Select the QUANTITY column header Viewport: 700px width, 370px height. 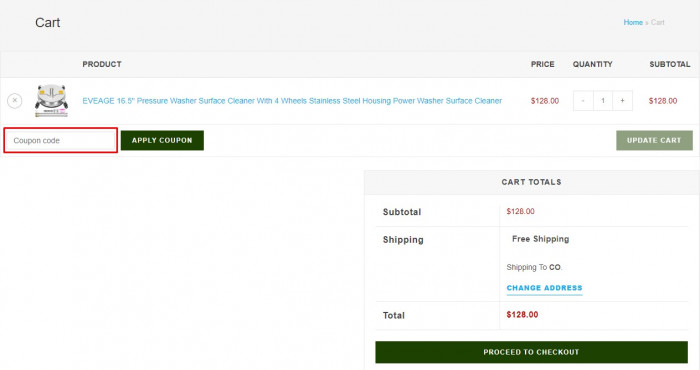[x=592, y=64]
